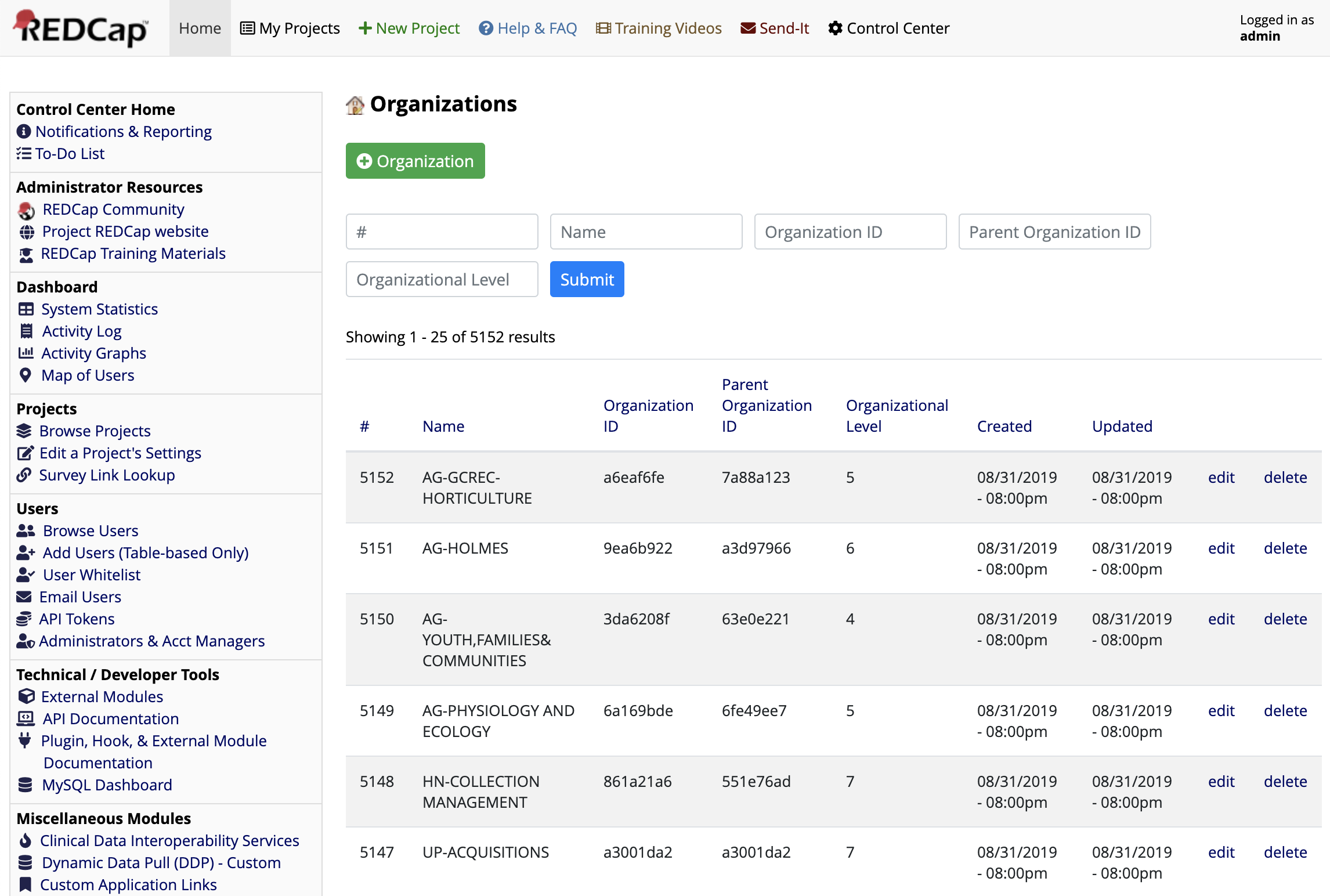Sort table by Organizational Level column
Viewport: 1330px width, 896px height.
coord(897,416)
